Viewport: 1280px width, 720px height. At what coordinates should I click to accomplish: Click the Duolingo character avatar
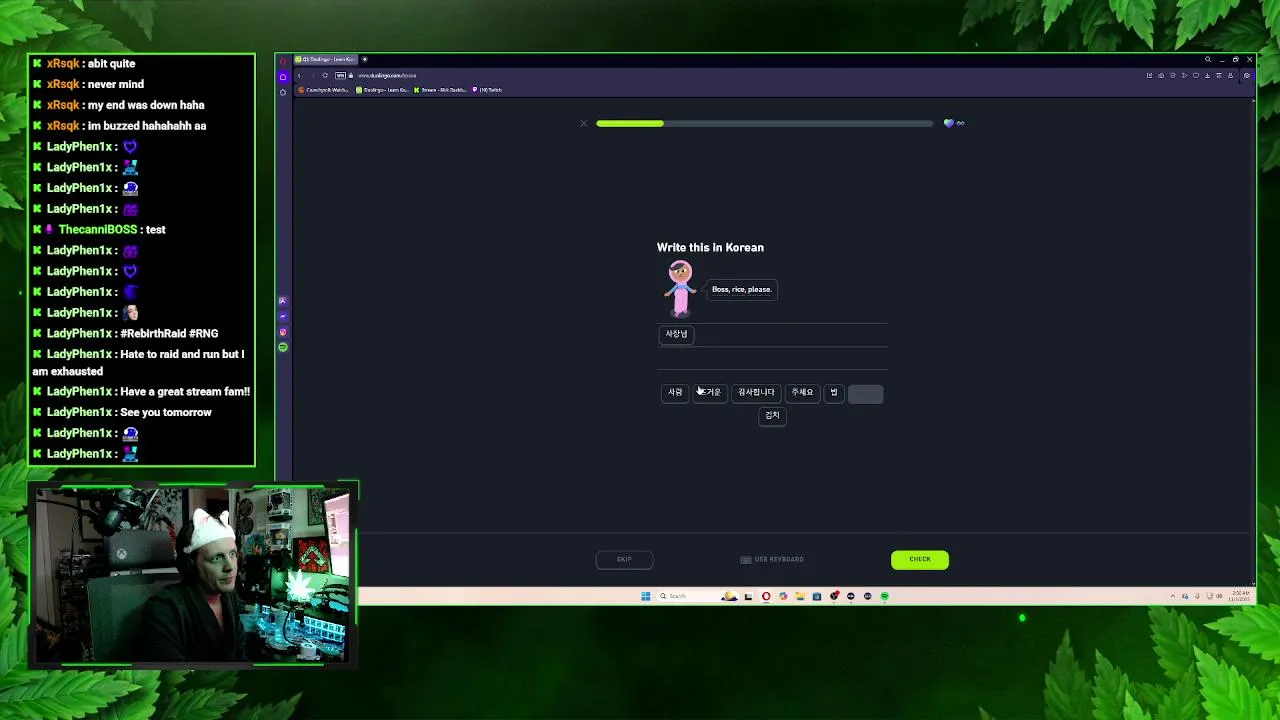[x=680, y=288]
